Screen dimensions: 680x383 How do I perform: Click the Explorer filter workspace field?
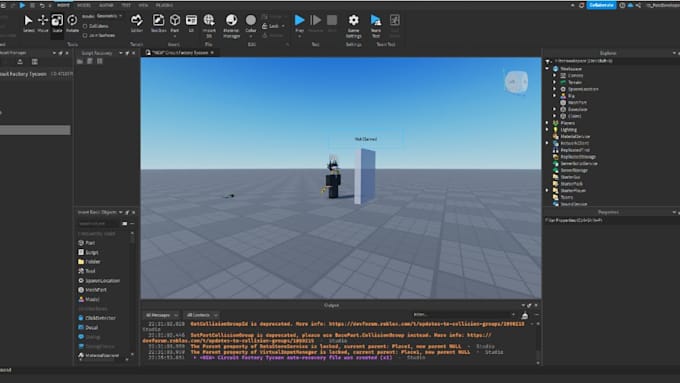coord(614,61)
